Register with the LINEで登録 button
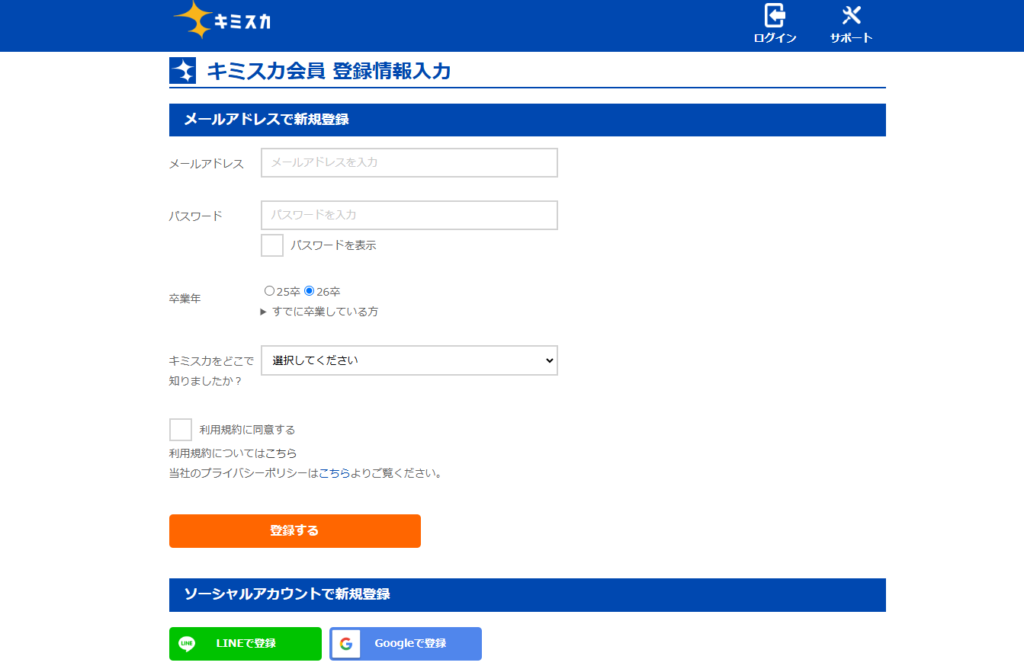The height and width of the screenshot is (669, 1024). pyautogui.click(x=245, y=644)
